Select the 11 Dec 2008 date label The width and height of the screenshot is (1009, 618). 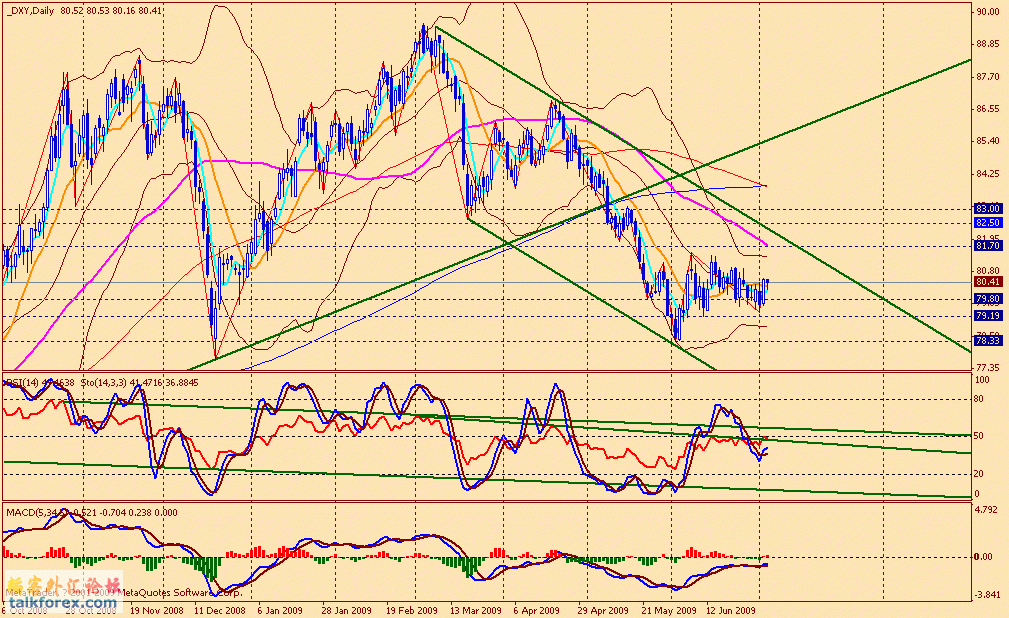point(219,610)
